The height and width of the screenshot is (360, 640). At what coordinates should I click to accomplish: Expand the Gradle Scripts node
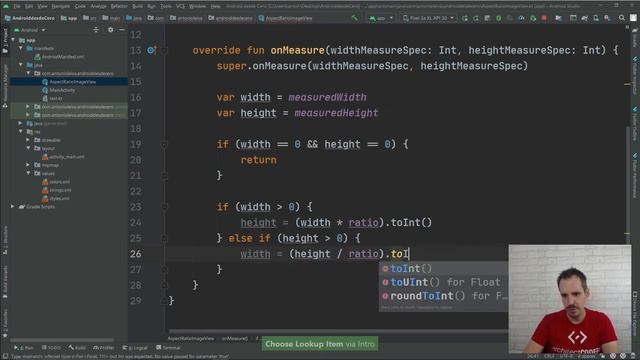(x=13, y=207)
